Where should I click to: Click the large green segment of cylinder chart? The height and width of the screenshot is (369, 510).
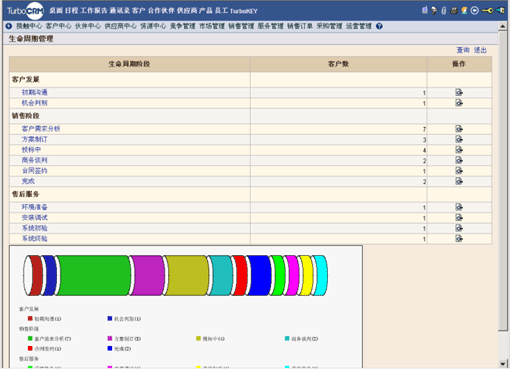pyautogui.click(x=93, y=275)
